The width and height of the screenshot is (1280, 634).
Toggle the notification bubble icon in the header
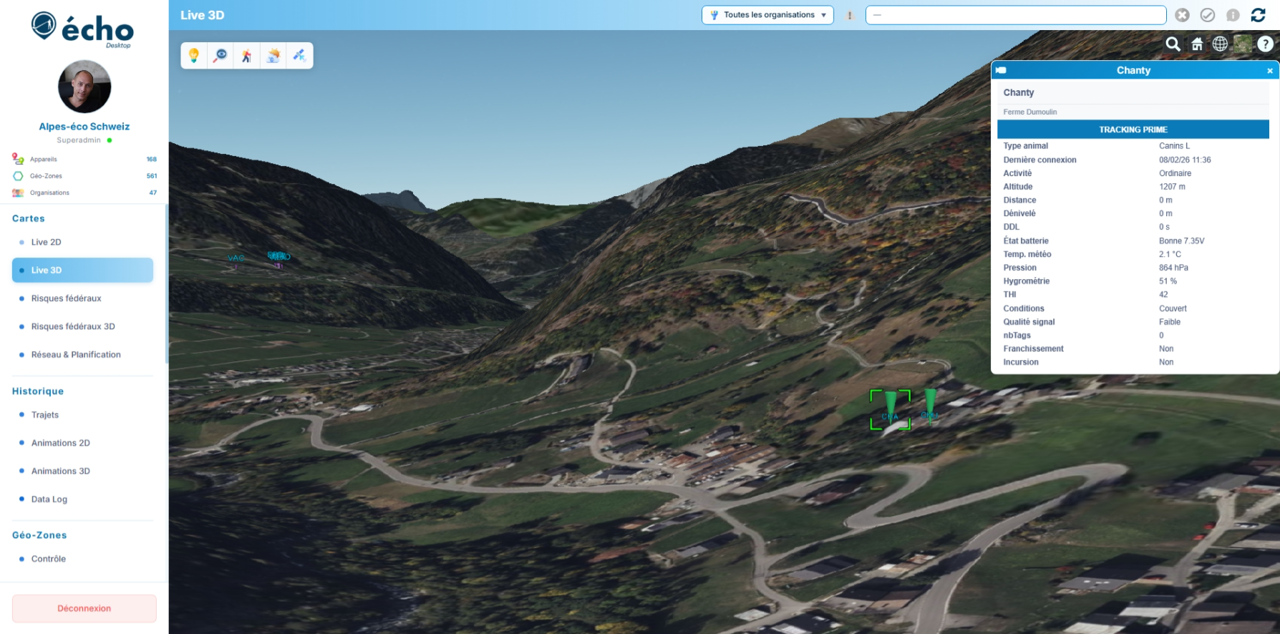(x=1233, y=15)
